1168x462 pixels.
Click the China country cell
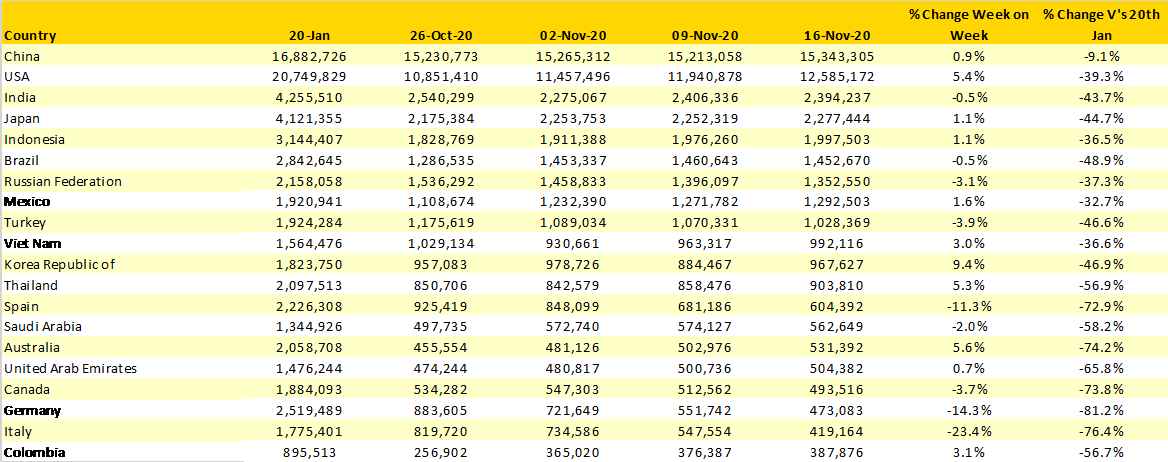22,57
